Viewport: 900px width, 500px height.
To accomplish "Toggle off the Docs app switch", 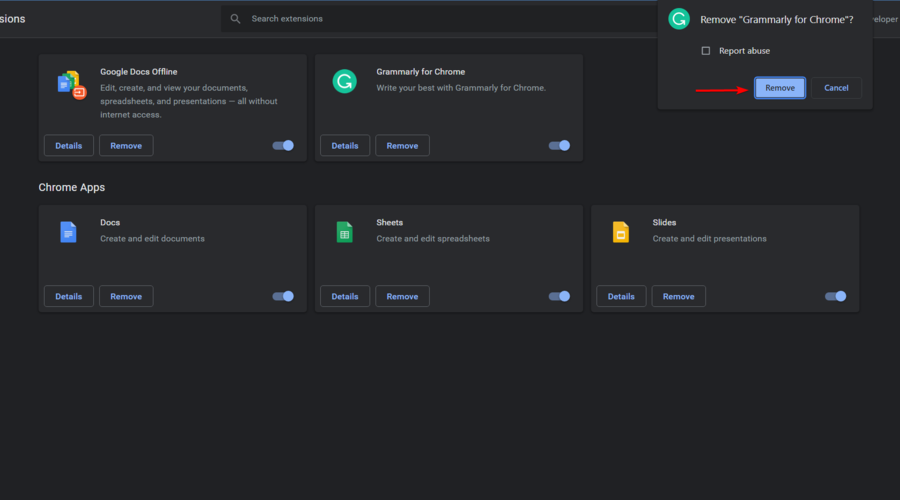I will click(x=283, y=296).
